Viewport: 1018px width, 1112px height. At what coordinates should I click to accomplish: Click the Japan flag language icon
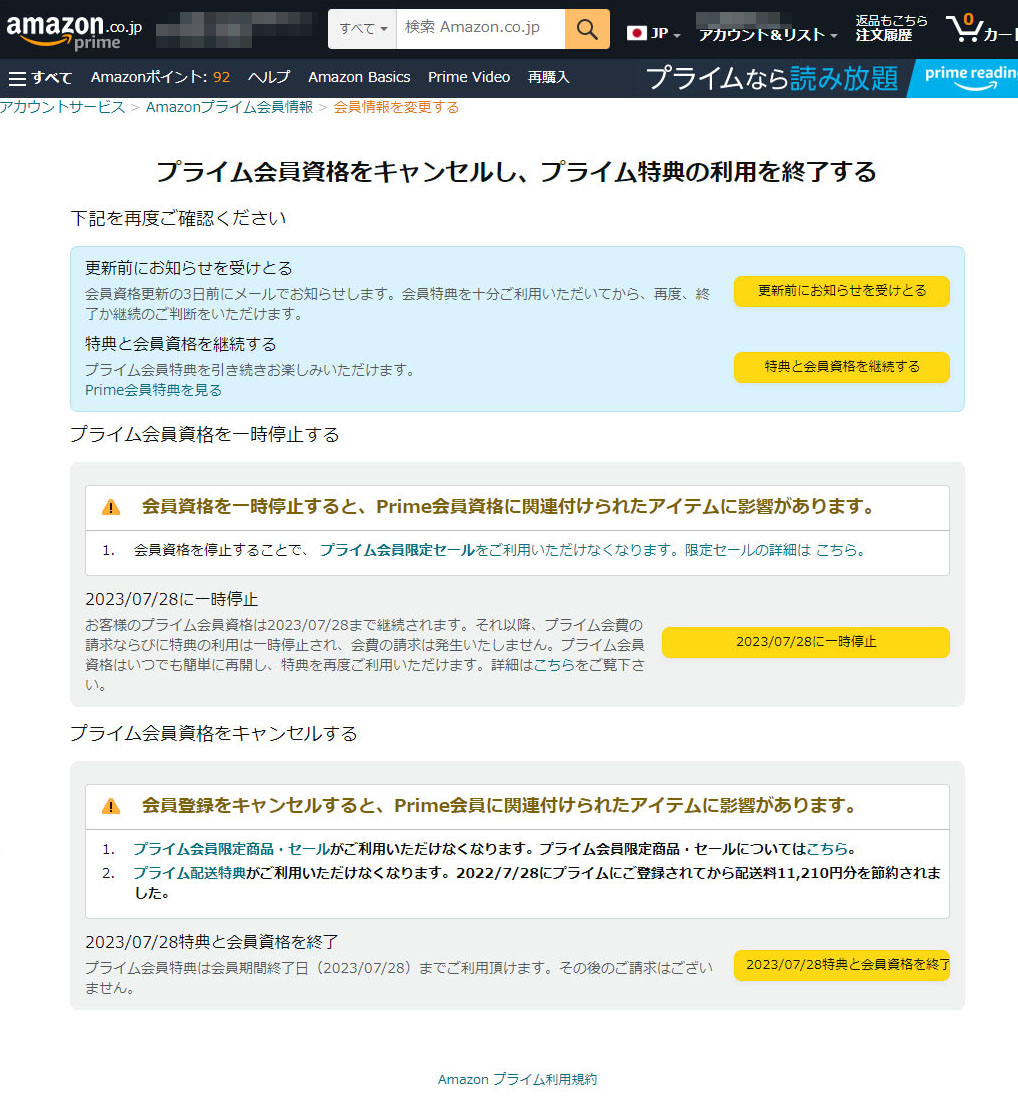tap(636, 33)
